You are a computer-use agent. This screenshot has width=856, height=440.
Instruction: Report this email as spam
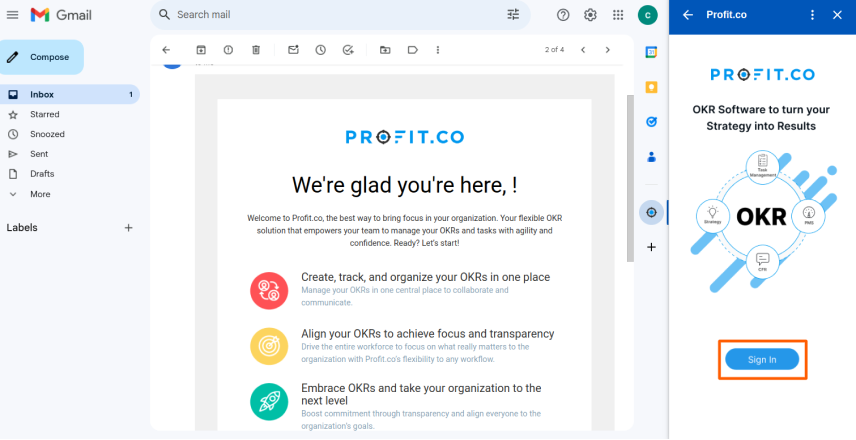(228, 50)
